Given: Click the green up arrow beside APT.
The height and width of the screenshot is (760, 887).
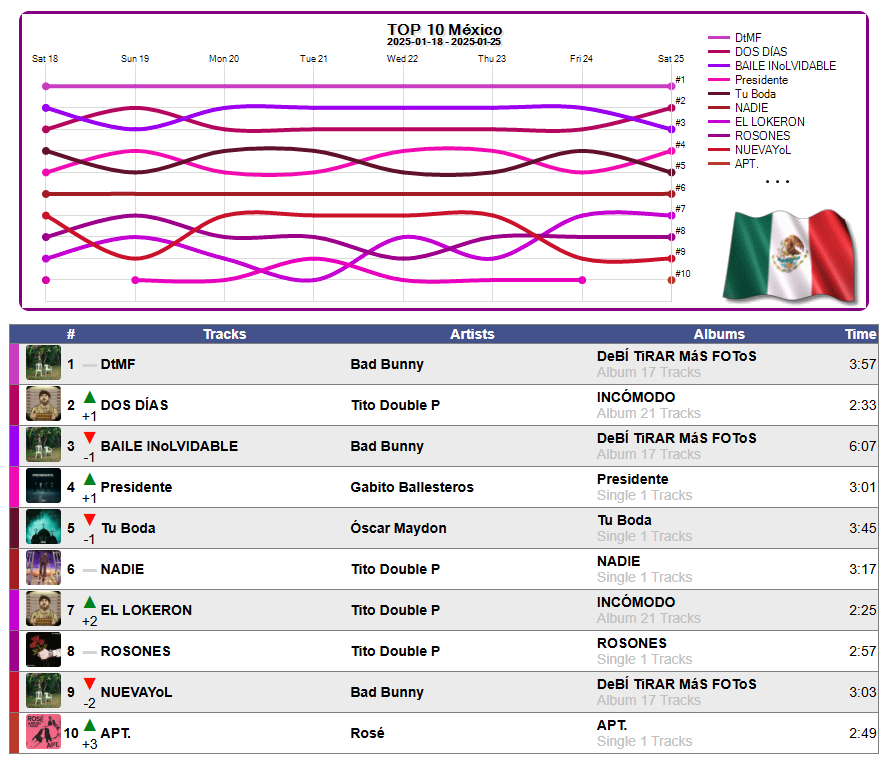Looking at the screenshot, I should 90,726.
